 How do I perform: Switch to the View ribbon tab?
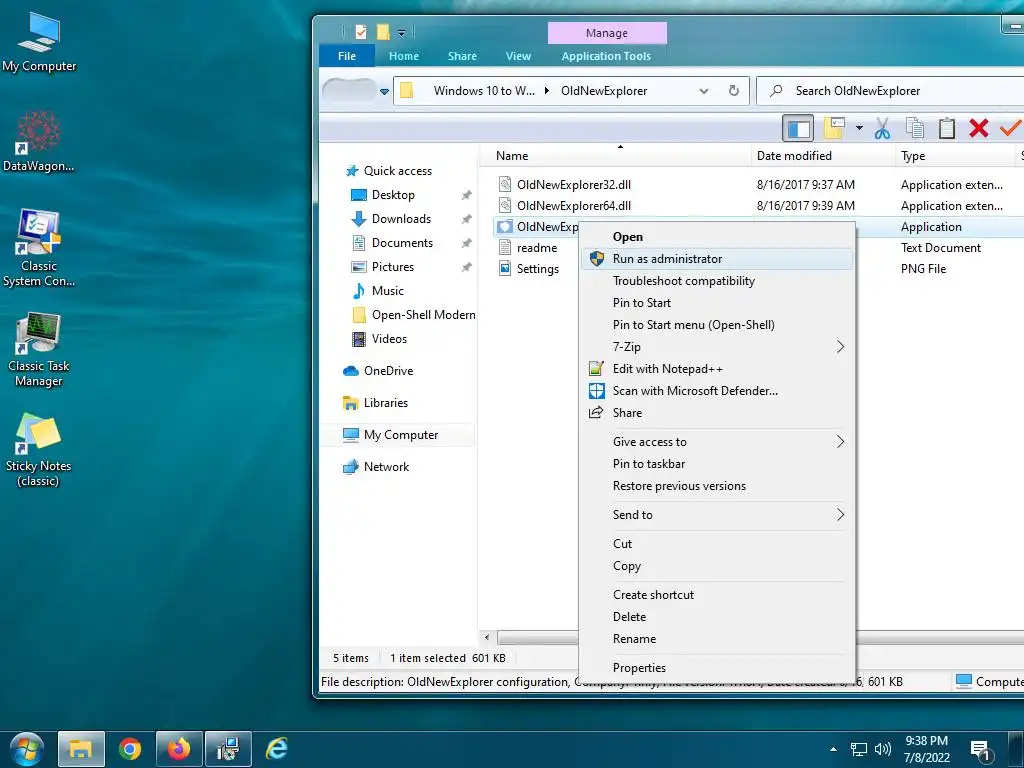518,56
